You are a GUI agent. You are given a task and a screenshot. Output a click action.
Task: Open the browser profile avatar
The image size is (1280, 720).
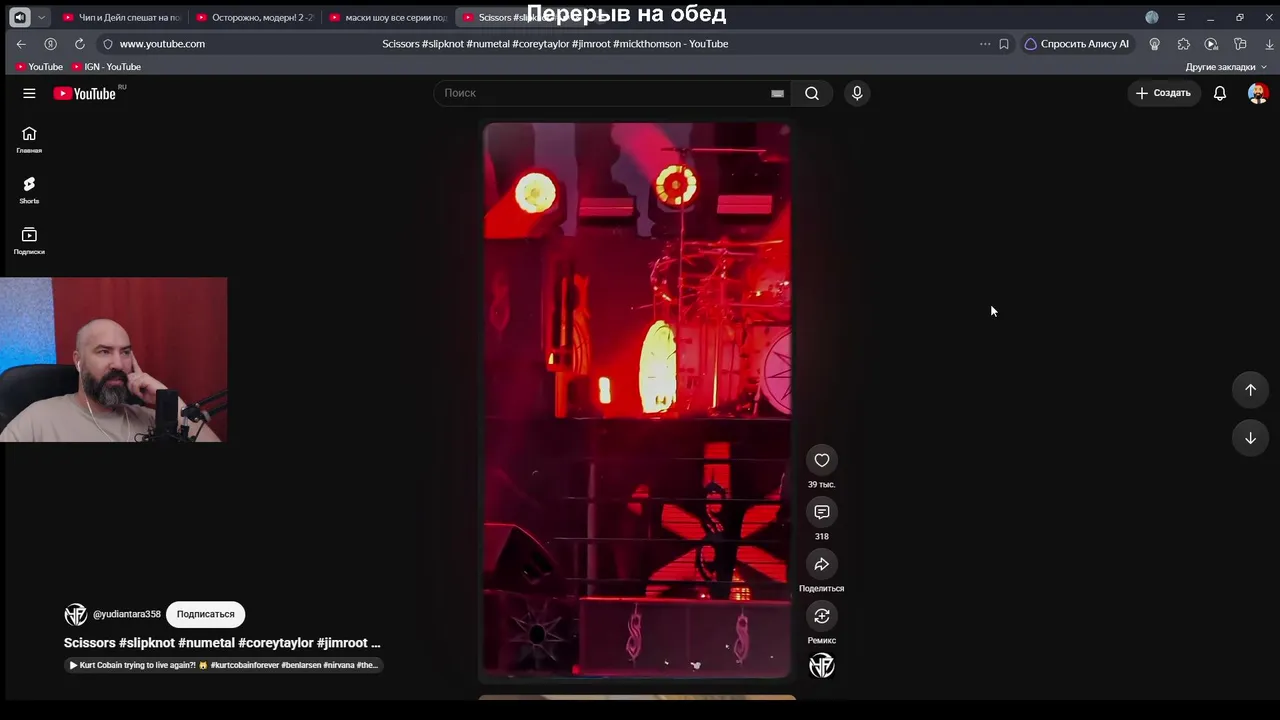click(1152, 17)
